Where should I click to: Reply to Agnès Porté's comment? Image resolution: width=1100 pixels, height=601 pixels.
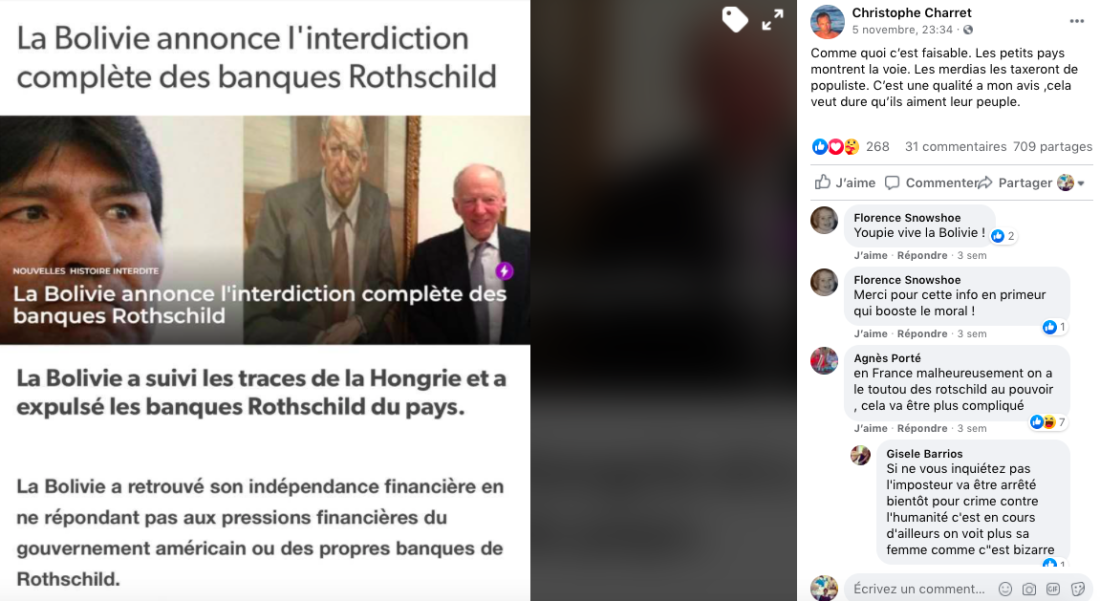(922, 428)
